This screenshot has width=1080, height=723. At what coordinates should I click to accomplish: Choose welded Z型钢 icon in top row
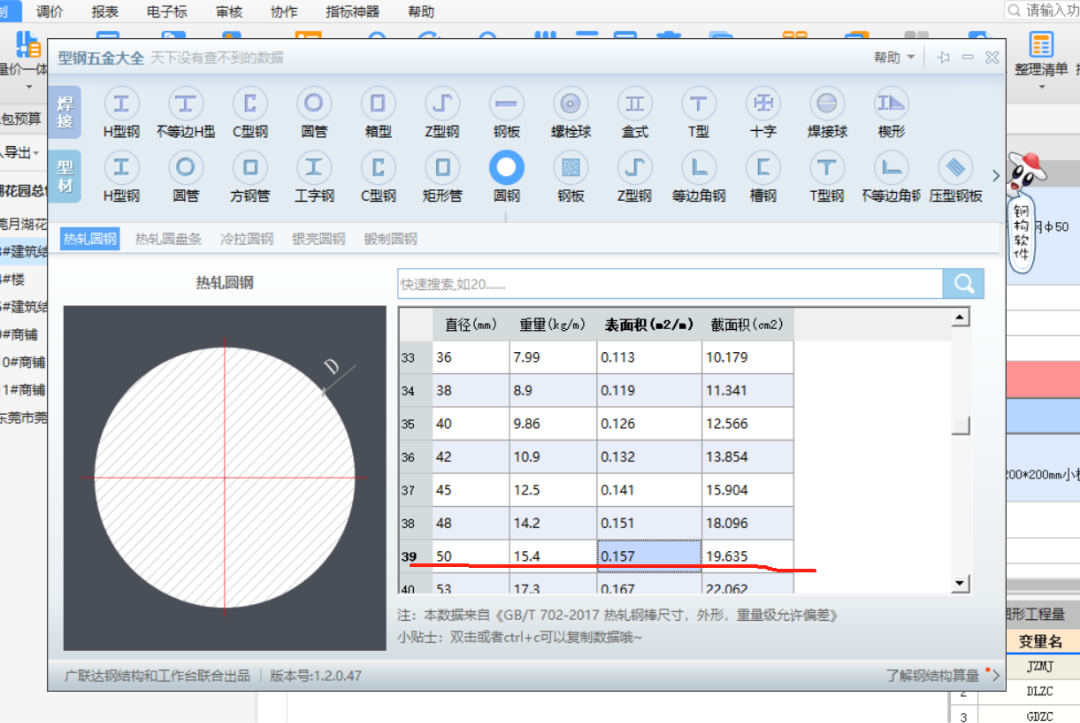click(x=442, y=104)
